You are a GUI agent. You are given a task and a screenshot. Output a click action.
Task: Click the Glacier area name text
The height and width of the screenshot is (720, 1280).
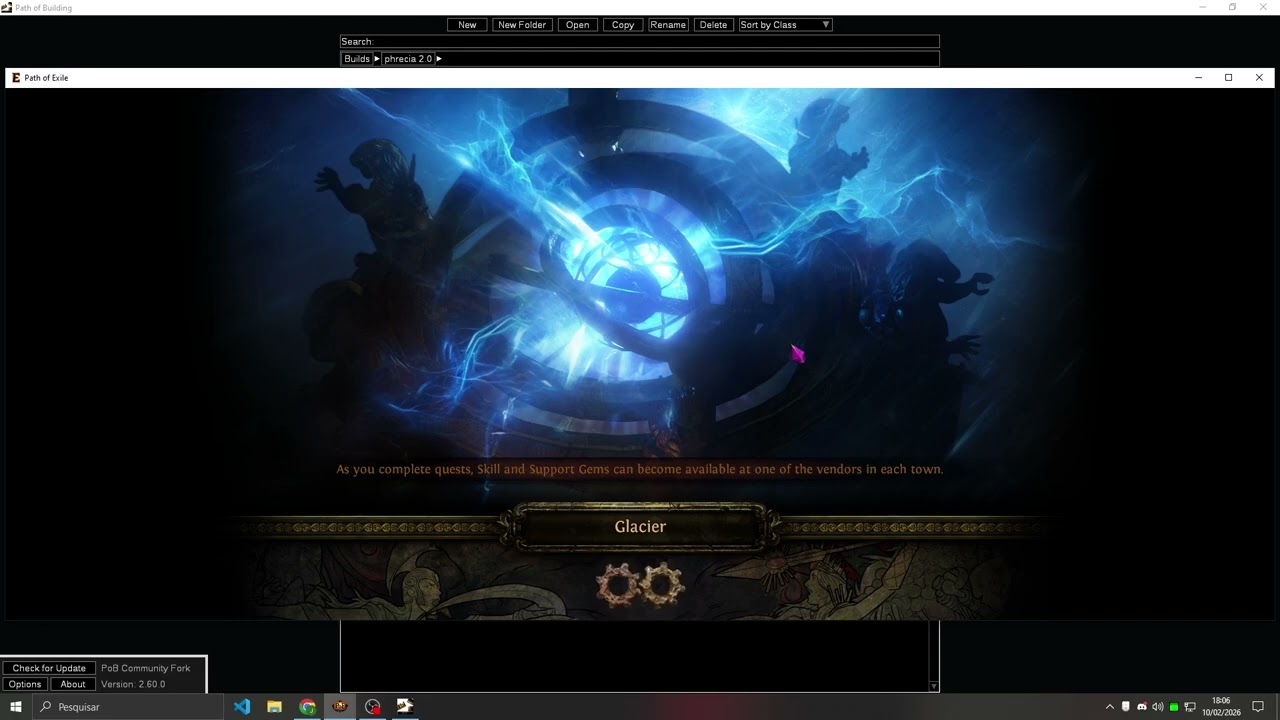(x=640, y=527)
